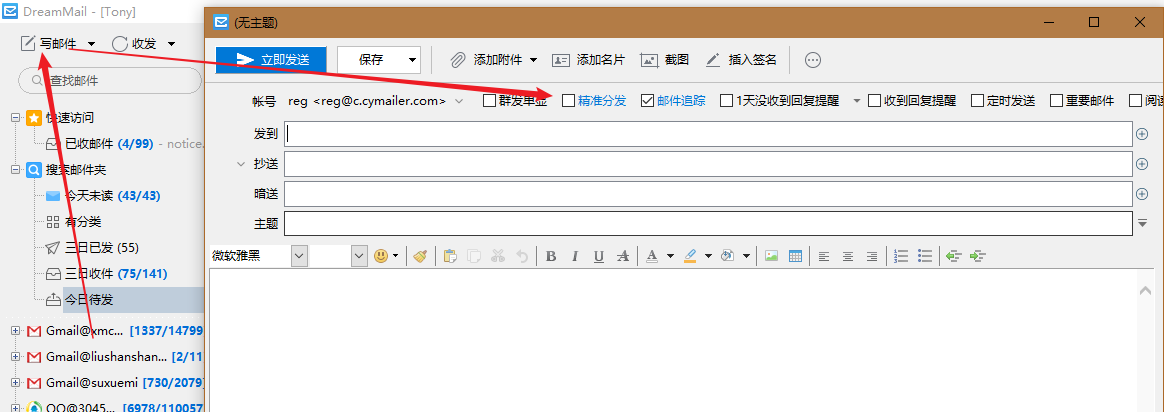Apply the font color A
Viewport: 1164px width, 412px height.
pos(652,256)
